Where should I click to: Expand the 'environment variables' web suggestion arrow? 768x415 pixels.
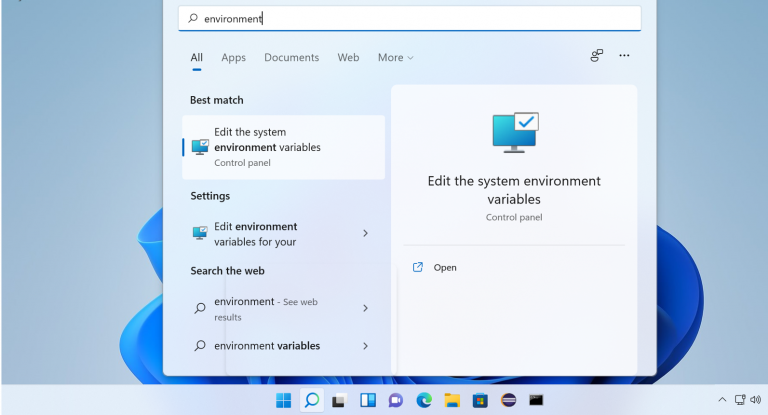[x=365, y=346]
